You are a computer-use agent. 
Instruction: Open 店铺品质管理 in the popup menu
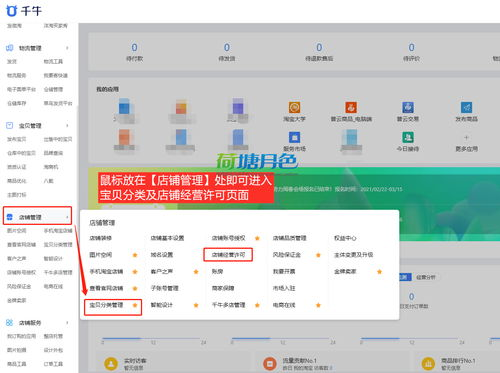click(289, 238)
